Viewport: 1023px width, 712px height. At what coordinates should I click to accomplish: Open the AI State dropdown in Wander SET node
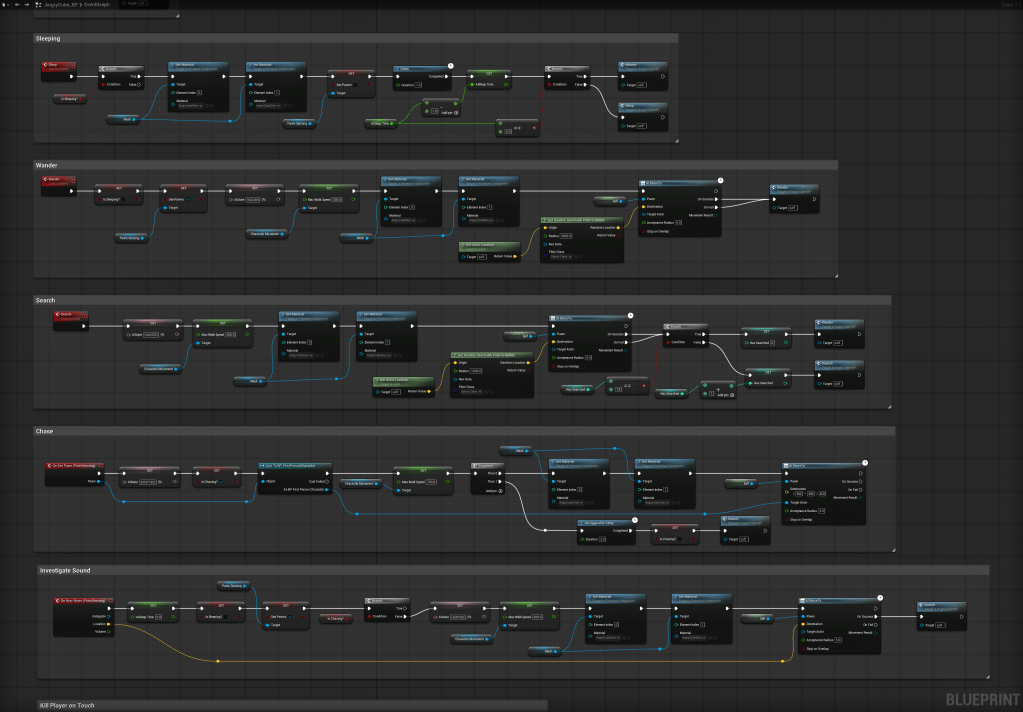(252, 199)
